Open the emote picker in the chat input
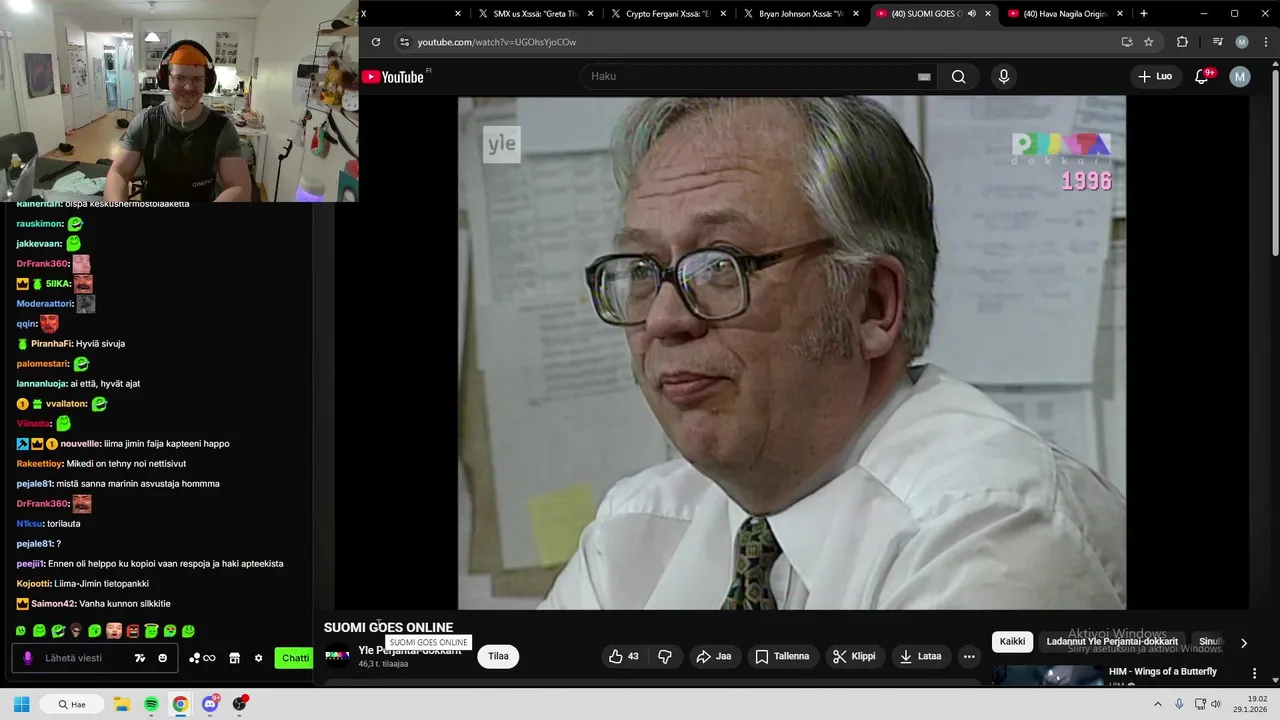 click(163, 658)
